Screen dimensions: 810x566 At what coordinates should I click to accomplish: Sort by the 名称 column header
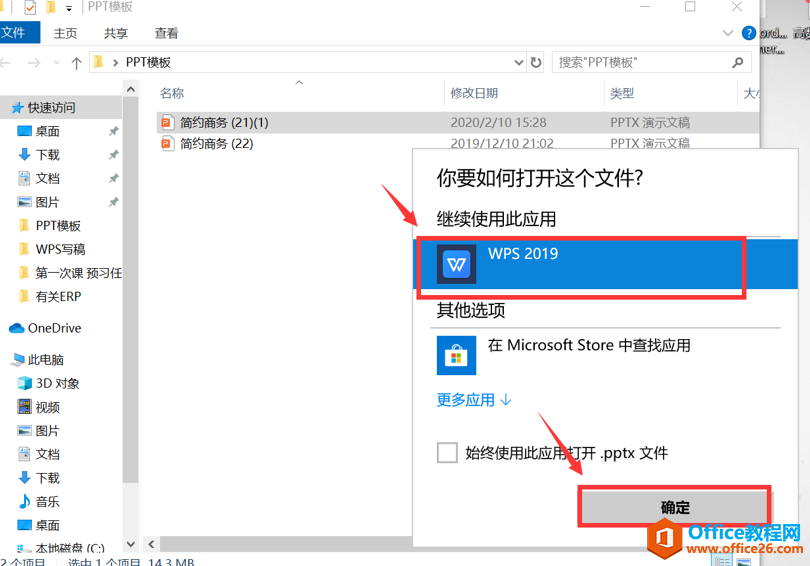click(x=172, y=93)
